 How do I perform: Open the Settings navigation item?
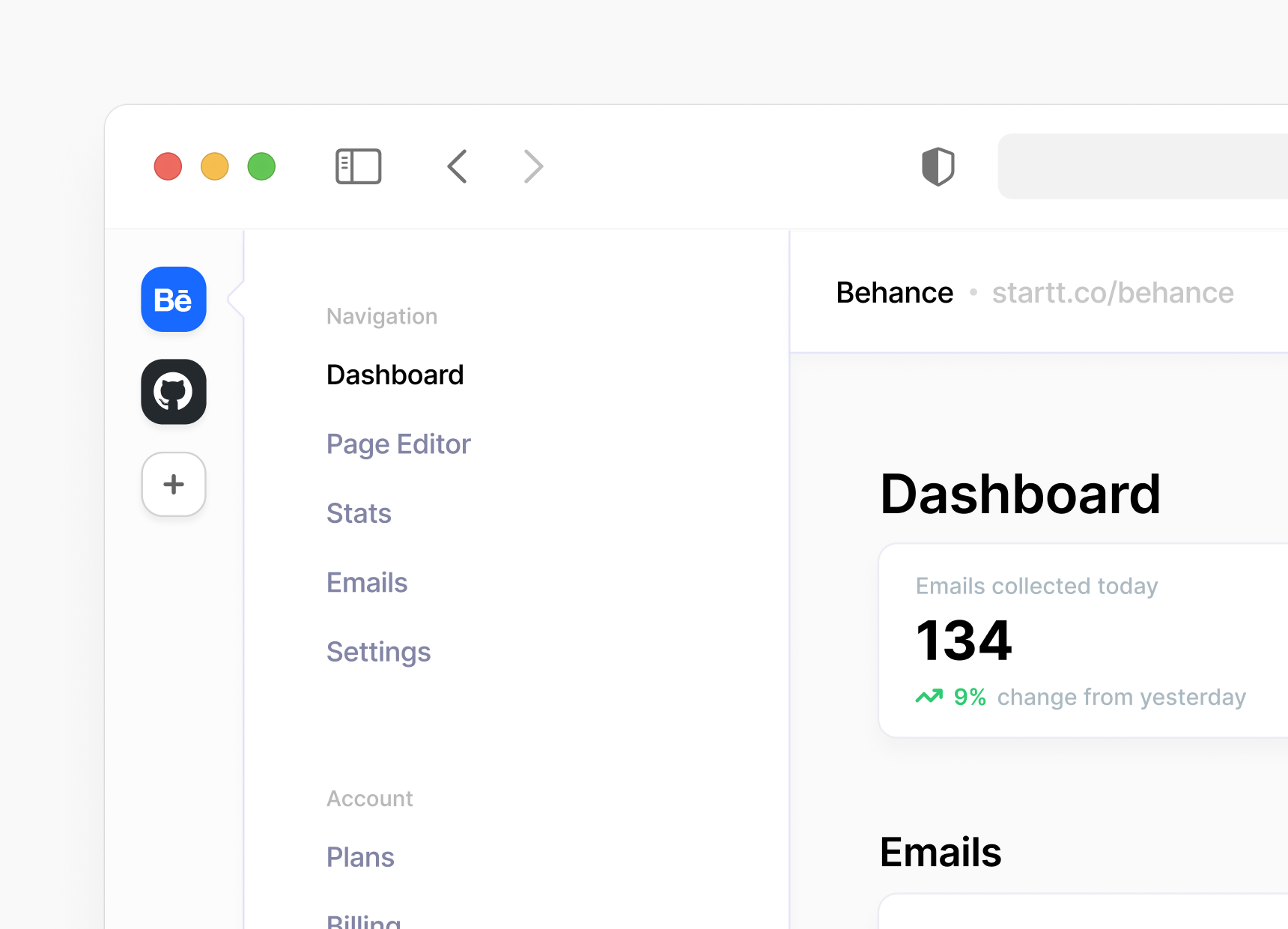379,652
